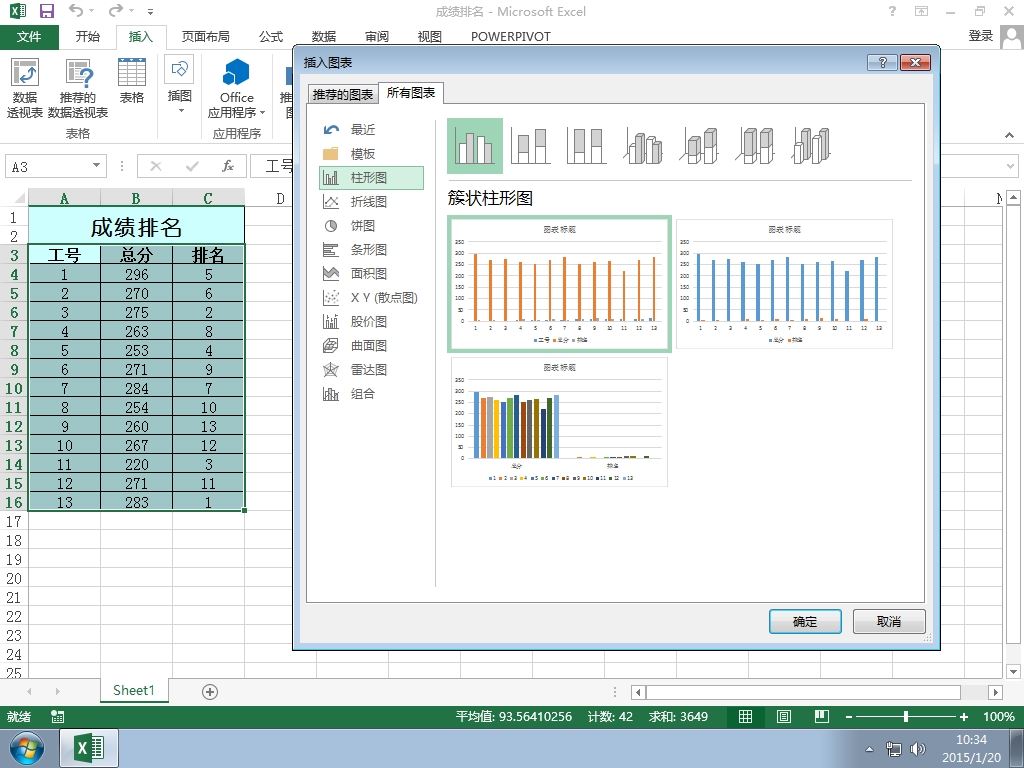Switch to the 推荐的图表 tab
This screenshot has width=1024, height=768.
(343, 94)
